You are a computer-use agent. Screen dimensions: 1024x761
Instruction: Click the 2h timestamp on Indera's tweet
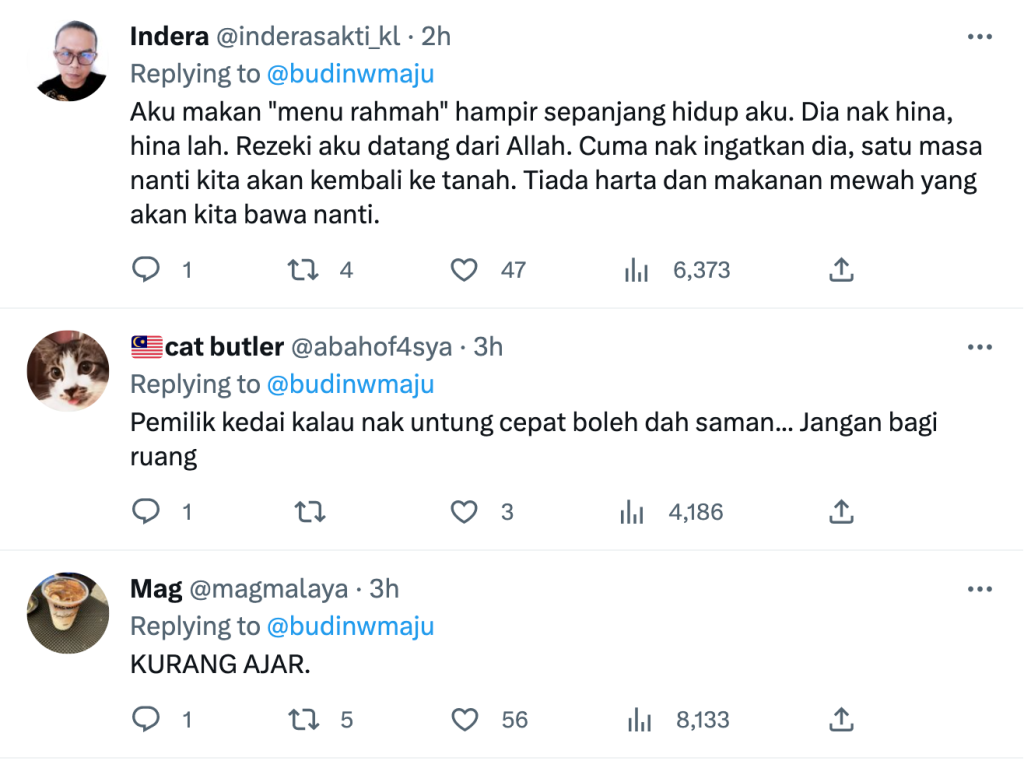click(435, 36)
